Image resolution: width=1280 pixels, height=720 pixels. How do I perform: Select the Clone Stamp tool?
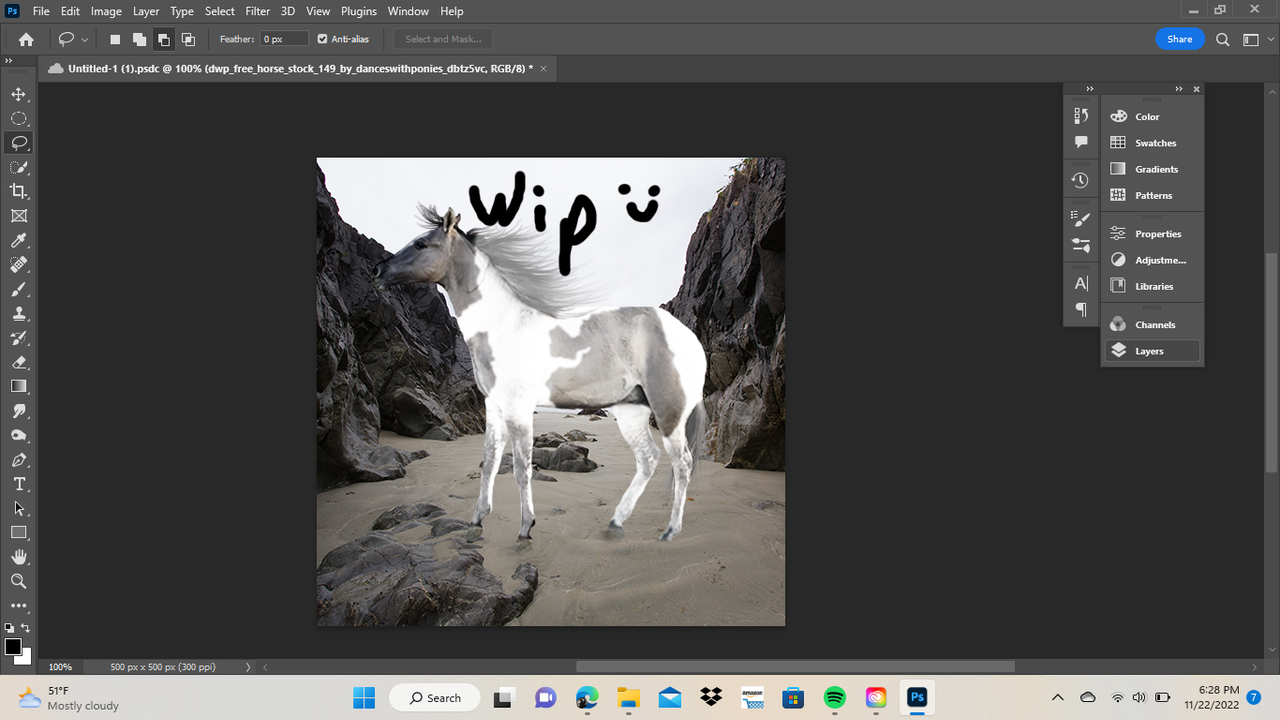pos(19,313)
